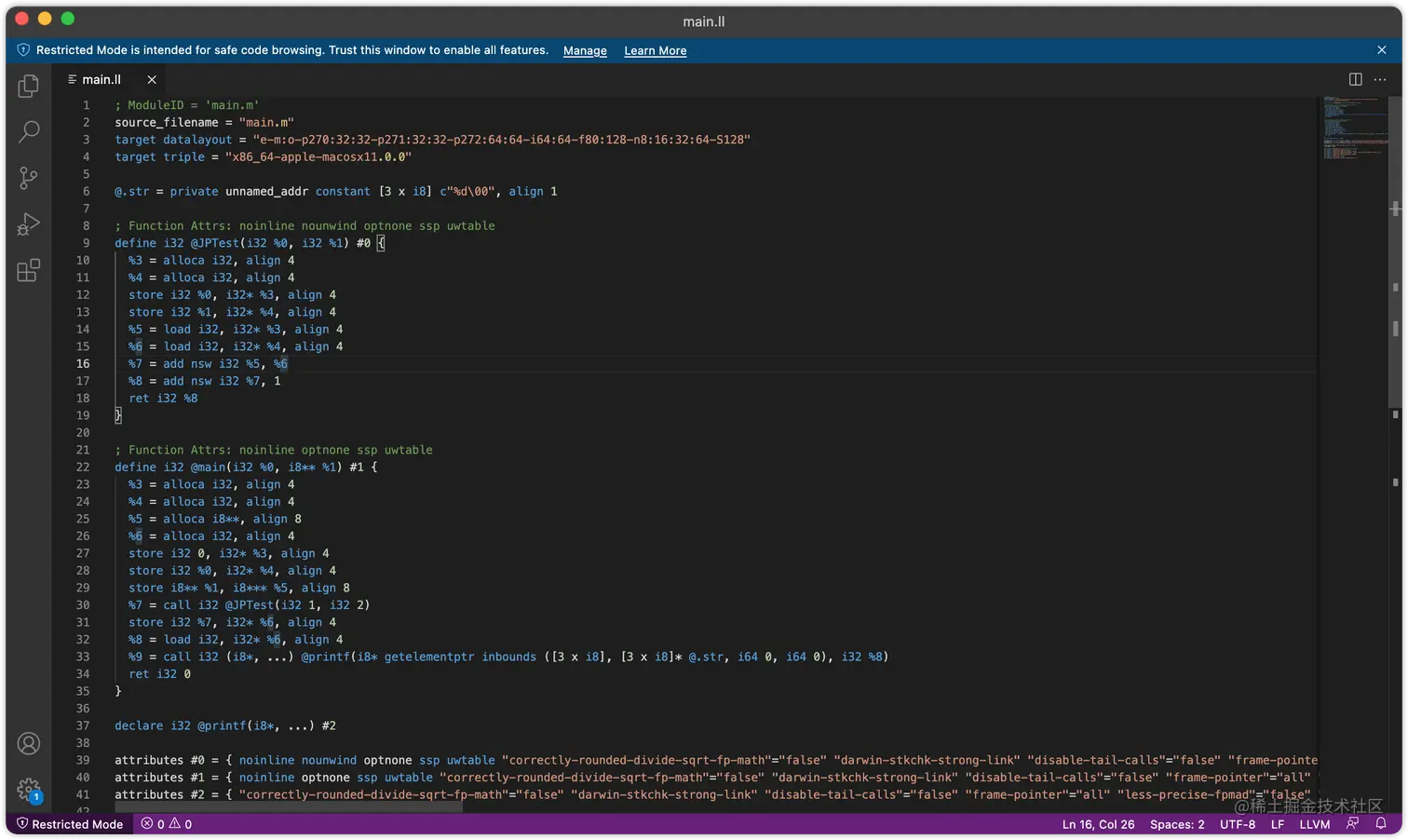
Task: Click Restricted Mode in status bar
Action: (x=70, y=824)
